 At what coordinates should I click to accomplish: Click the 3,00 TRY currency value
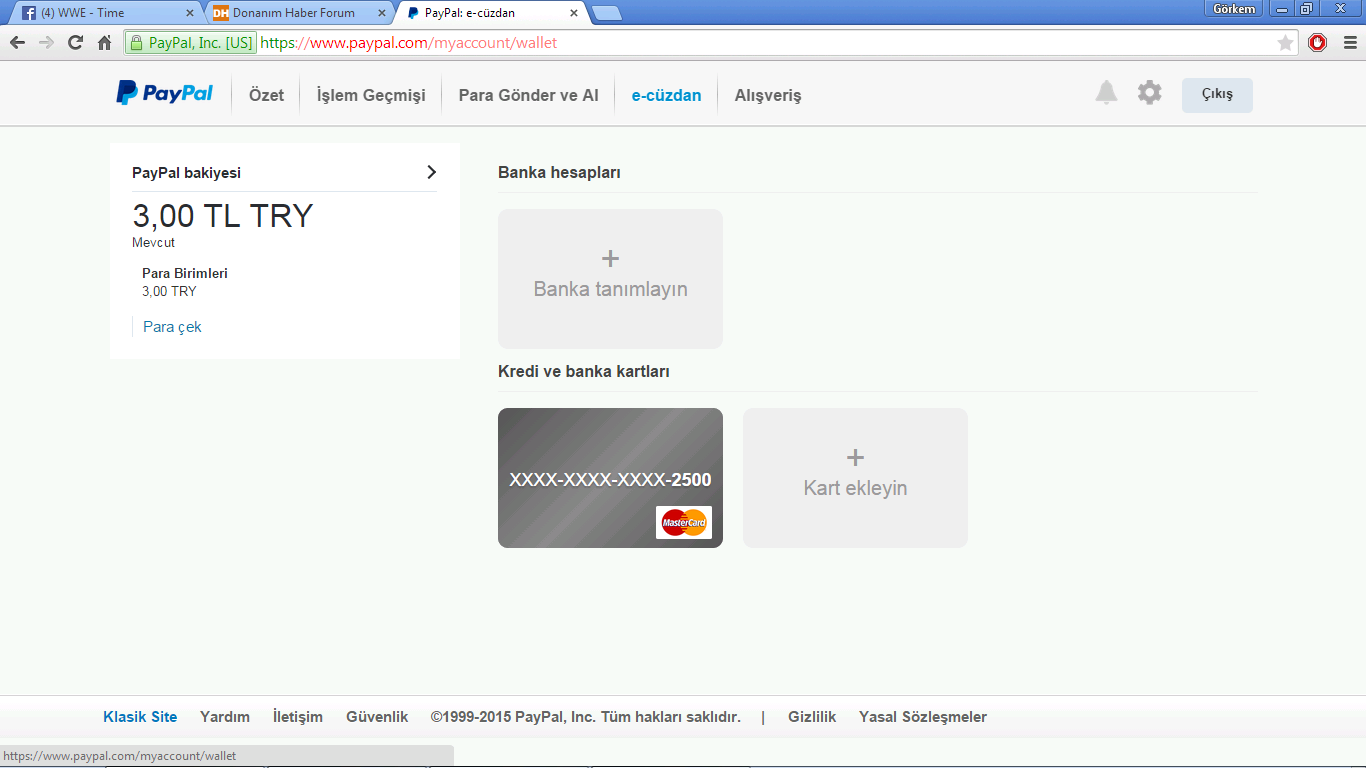click(169, 291)
